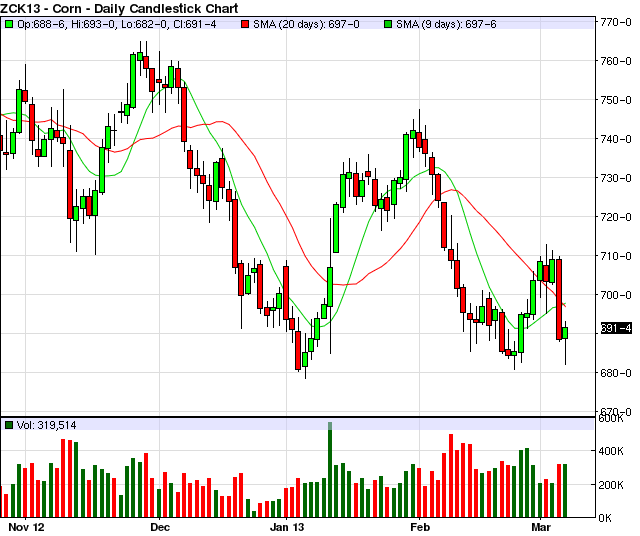Click the 'Mar' date axis label
The width and height of the screenshot is (640, 536).
click(x=541, y=527)
